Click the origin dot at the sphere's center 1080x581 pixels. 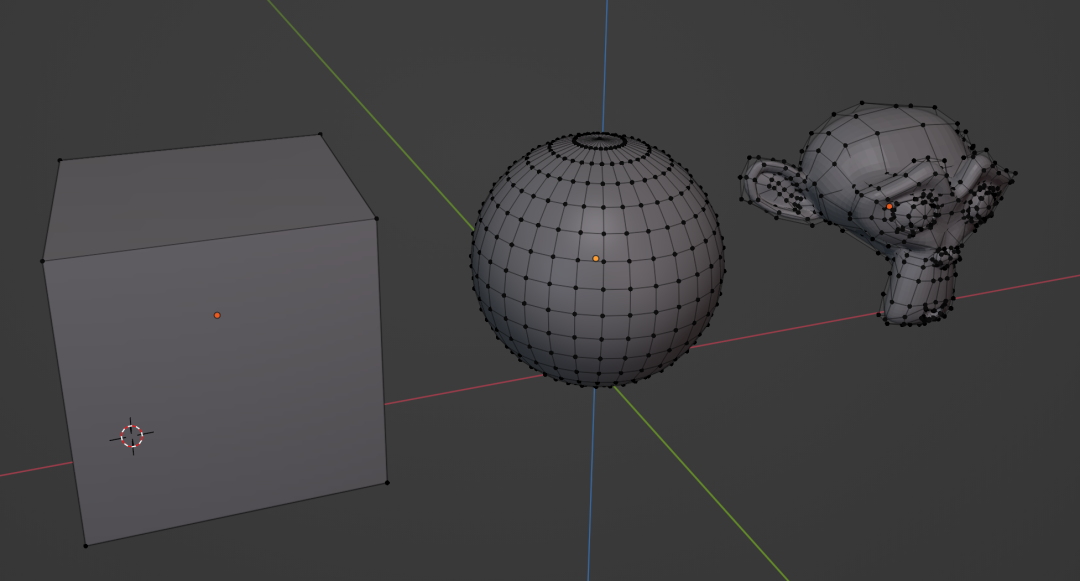(x=596, y=259)
